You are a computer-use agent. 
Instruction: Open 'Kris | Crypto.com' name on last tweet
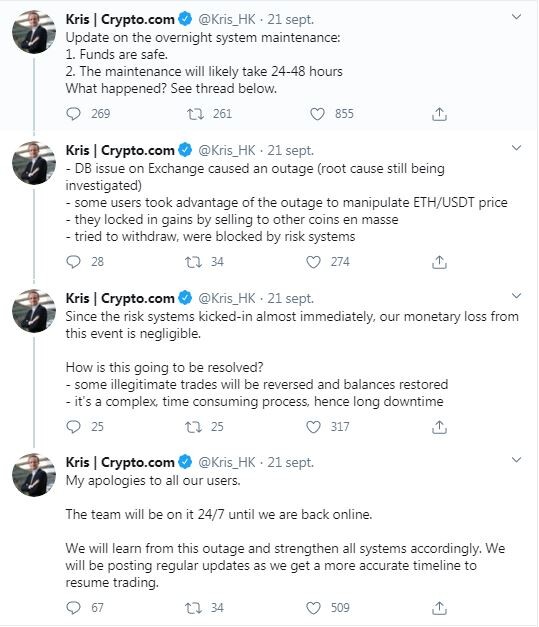pos(120,462)
